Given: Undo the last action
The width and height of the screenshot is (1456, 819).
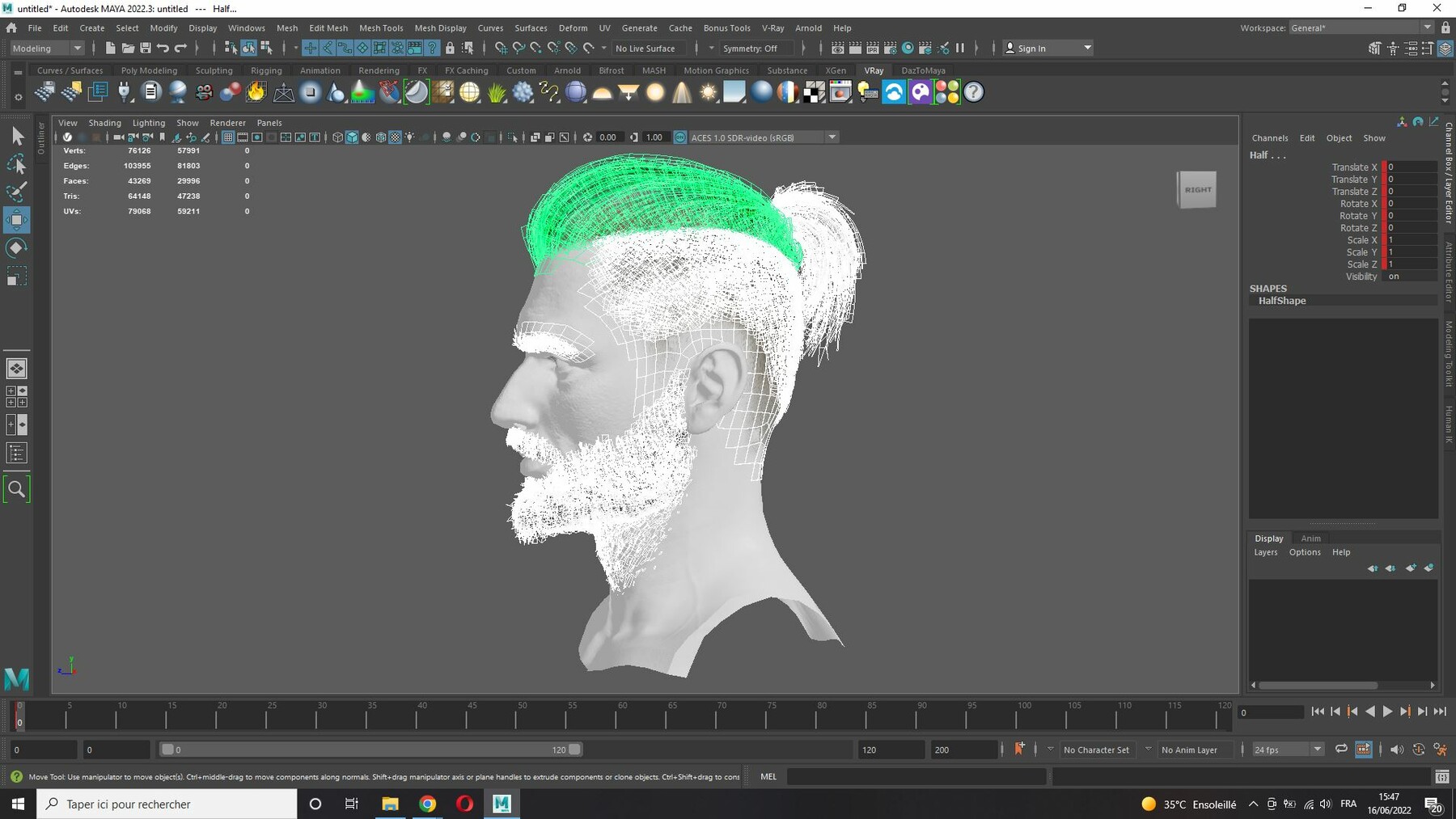Looking at the screenshot, I should [x=163, y=49].
